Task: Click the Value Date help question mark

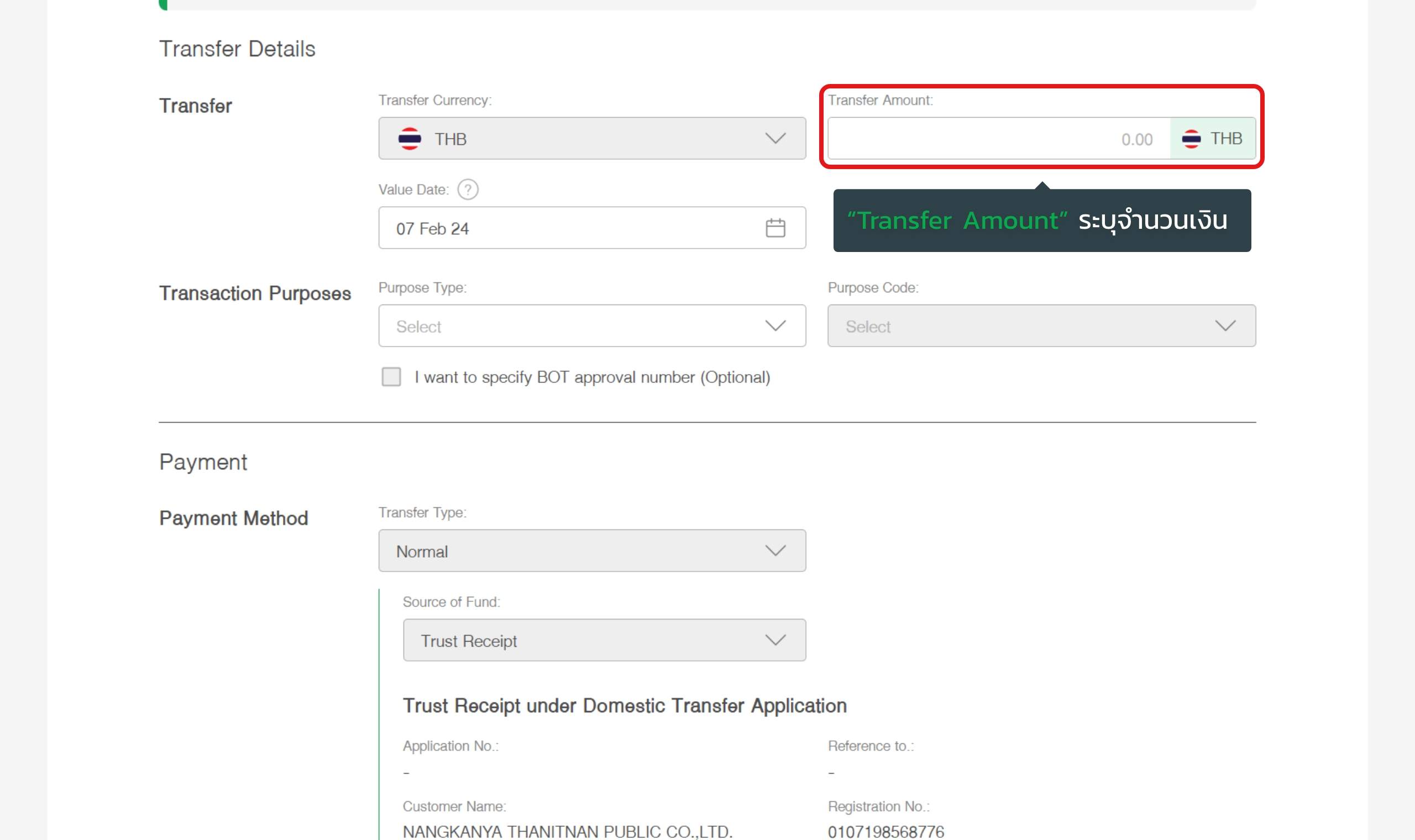Action: coord(468,190)
